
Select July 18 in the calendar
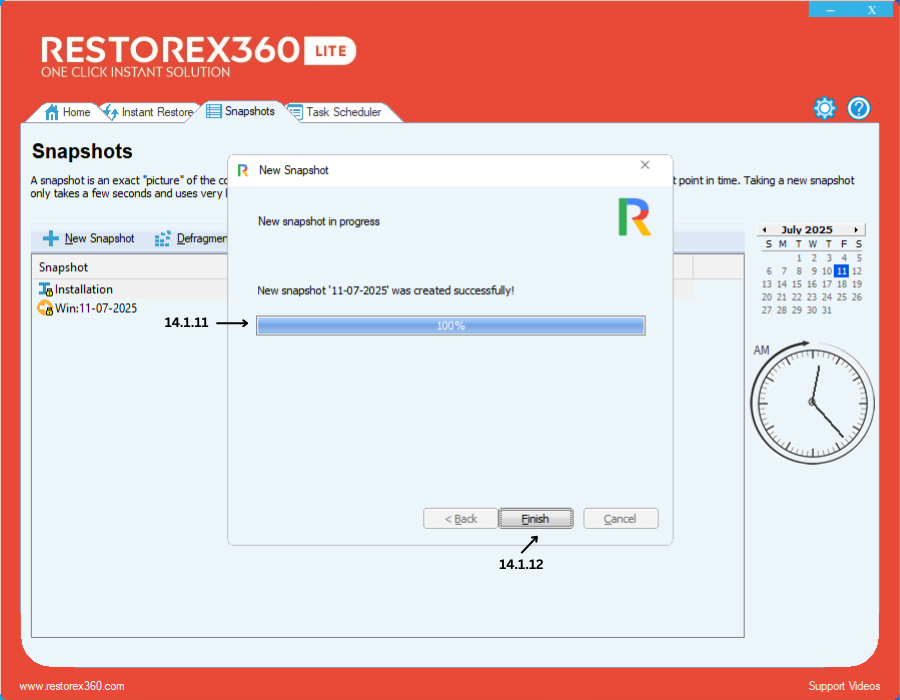pyautogui.click(x=842, y=284)
